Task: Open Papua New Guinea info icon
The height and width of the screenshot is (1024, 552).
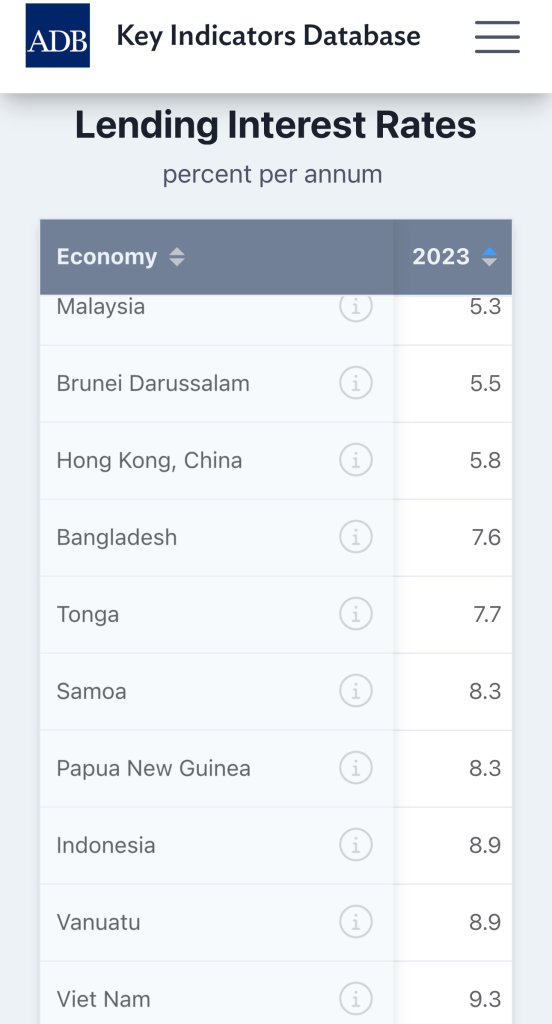Action: pos(356,768)
